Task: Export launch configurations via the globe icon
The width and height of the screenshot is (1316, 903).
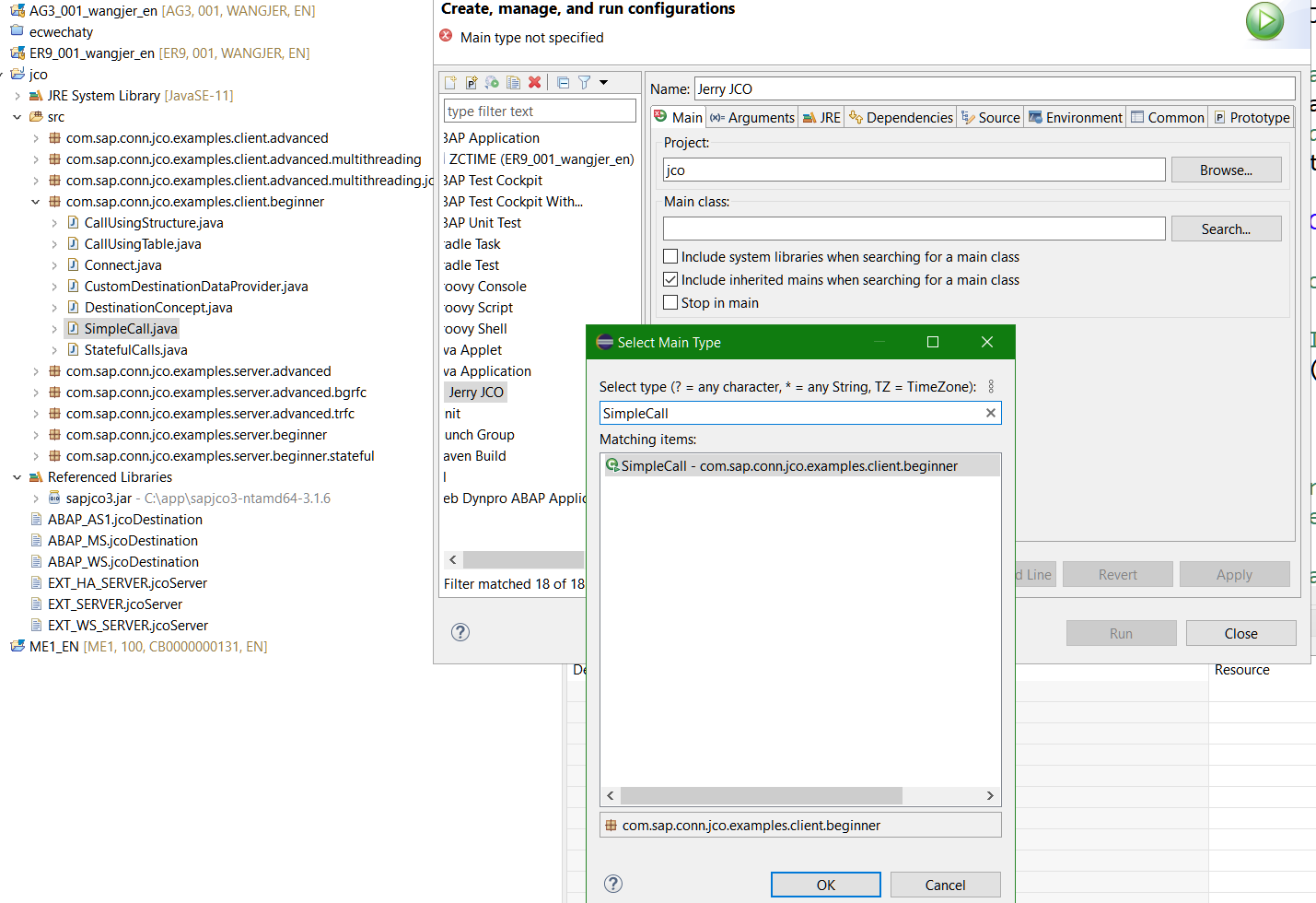Action: (x=492, y=82)
